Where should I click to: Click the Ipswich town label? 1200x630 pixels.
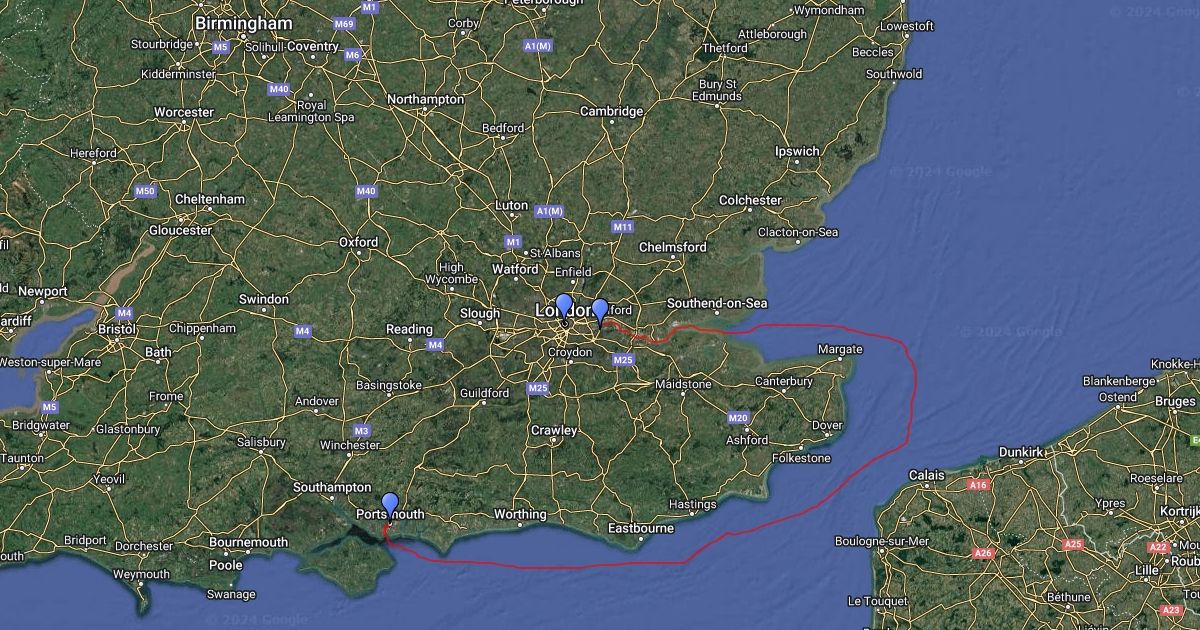[797, 152]
